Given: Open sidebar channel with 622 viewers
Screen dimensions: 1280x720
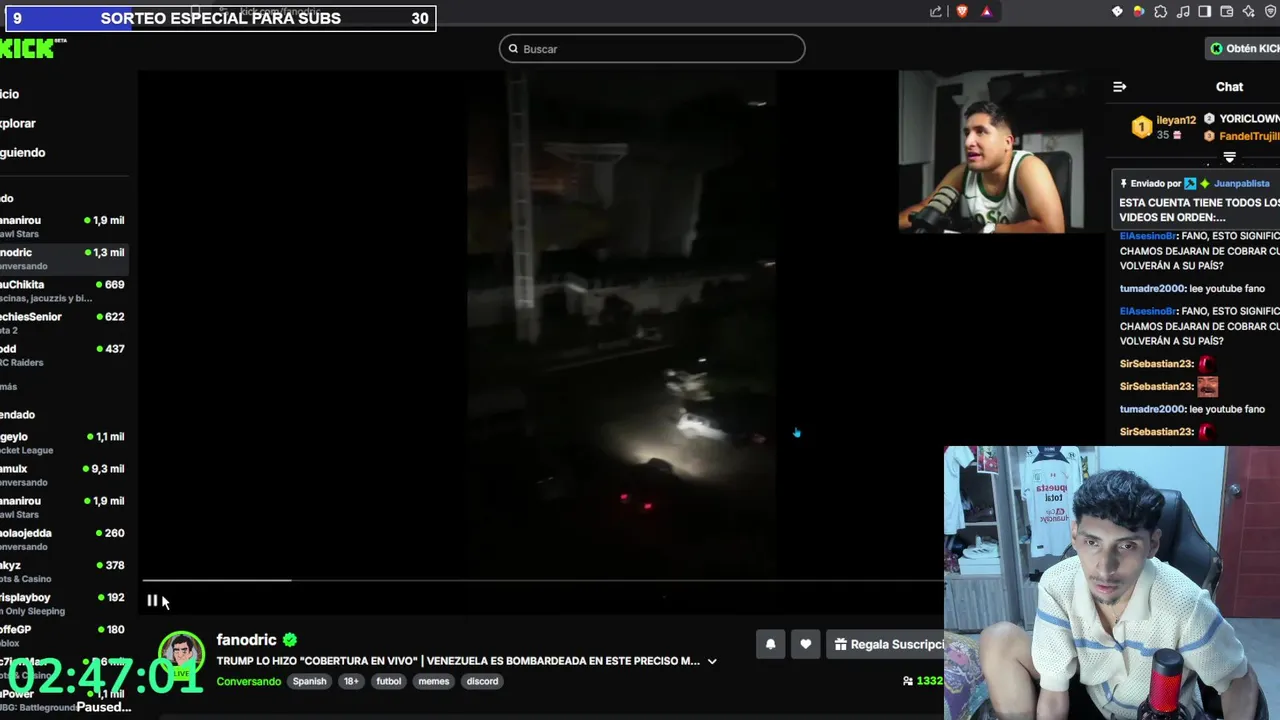Looking at the screenshot, I should [64, 322].
